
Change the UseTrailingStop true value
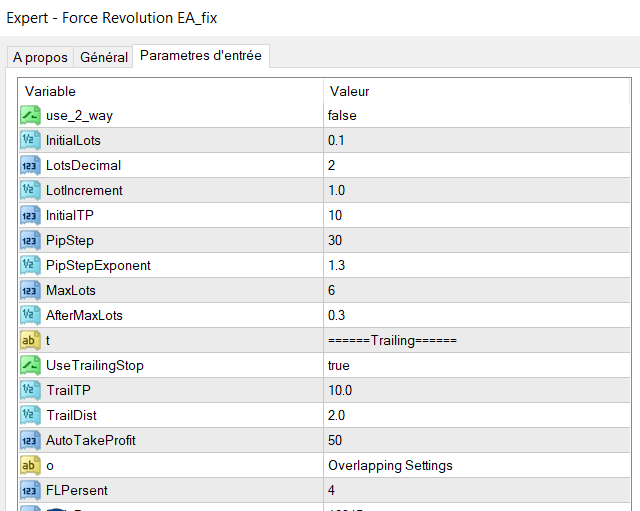coord(339,365)
